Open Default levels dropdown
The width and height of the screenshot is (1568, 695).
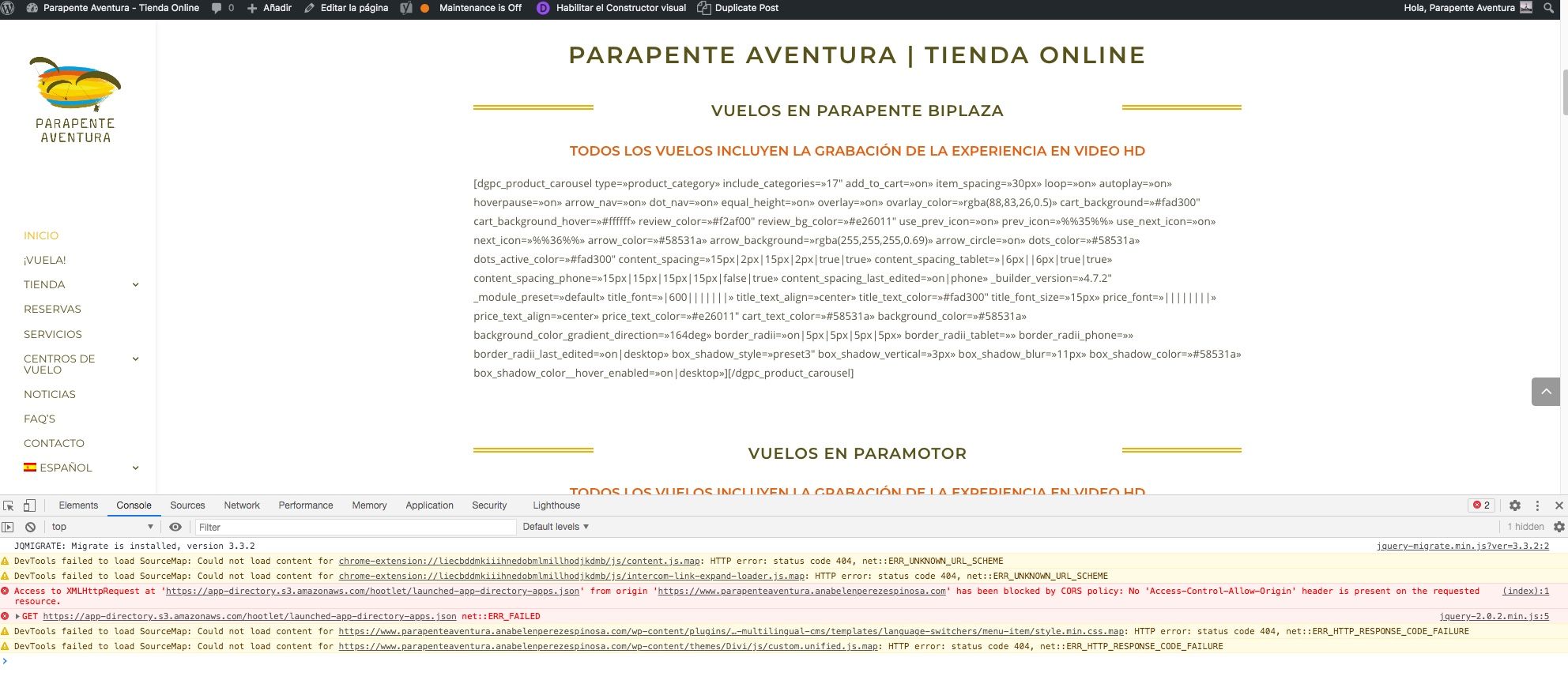556,527
